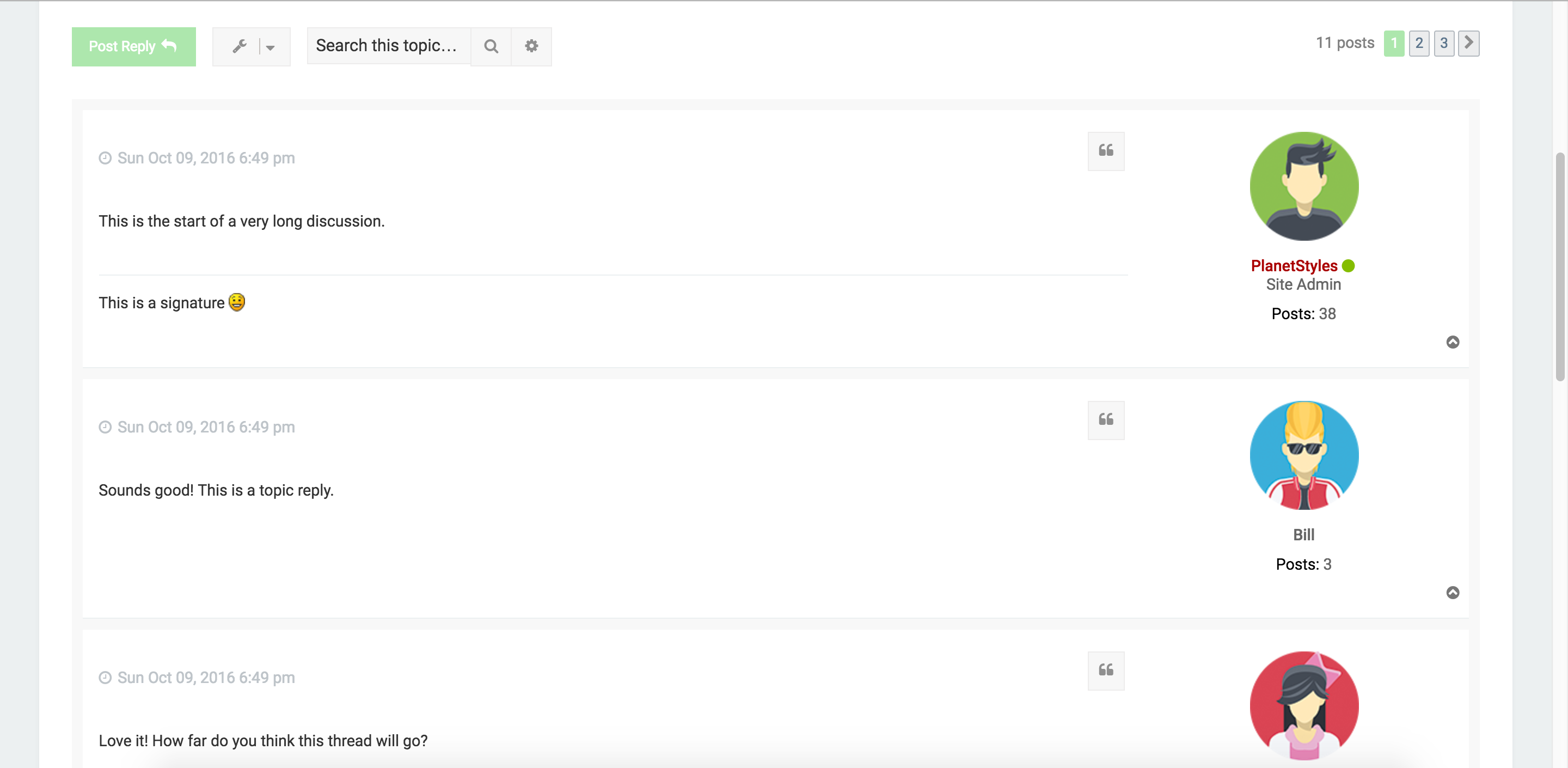1568x768 pixels.
Task: Open advanced search gear icon
Action: point(531,46)
